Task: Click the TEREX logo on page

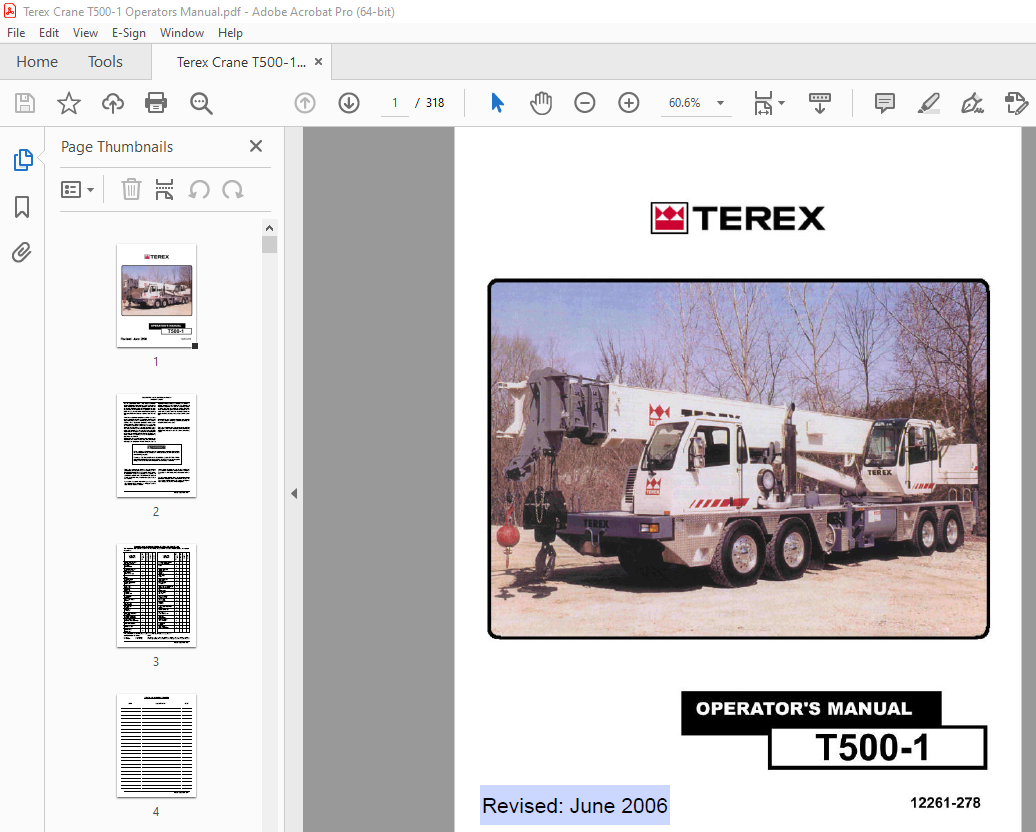Action: (x=738, y=218)
